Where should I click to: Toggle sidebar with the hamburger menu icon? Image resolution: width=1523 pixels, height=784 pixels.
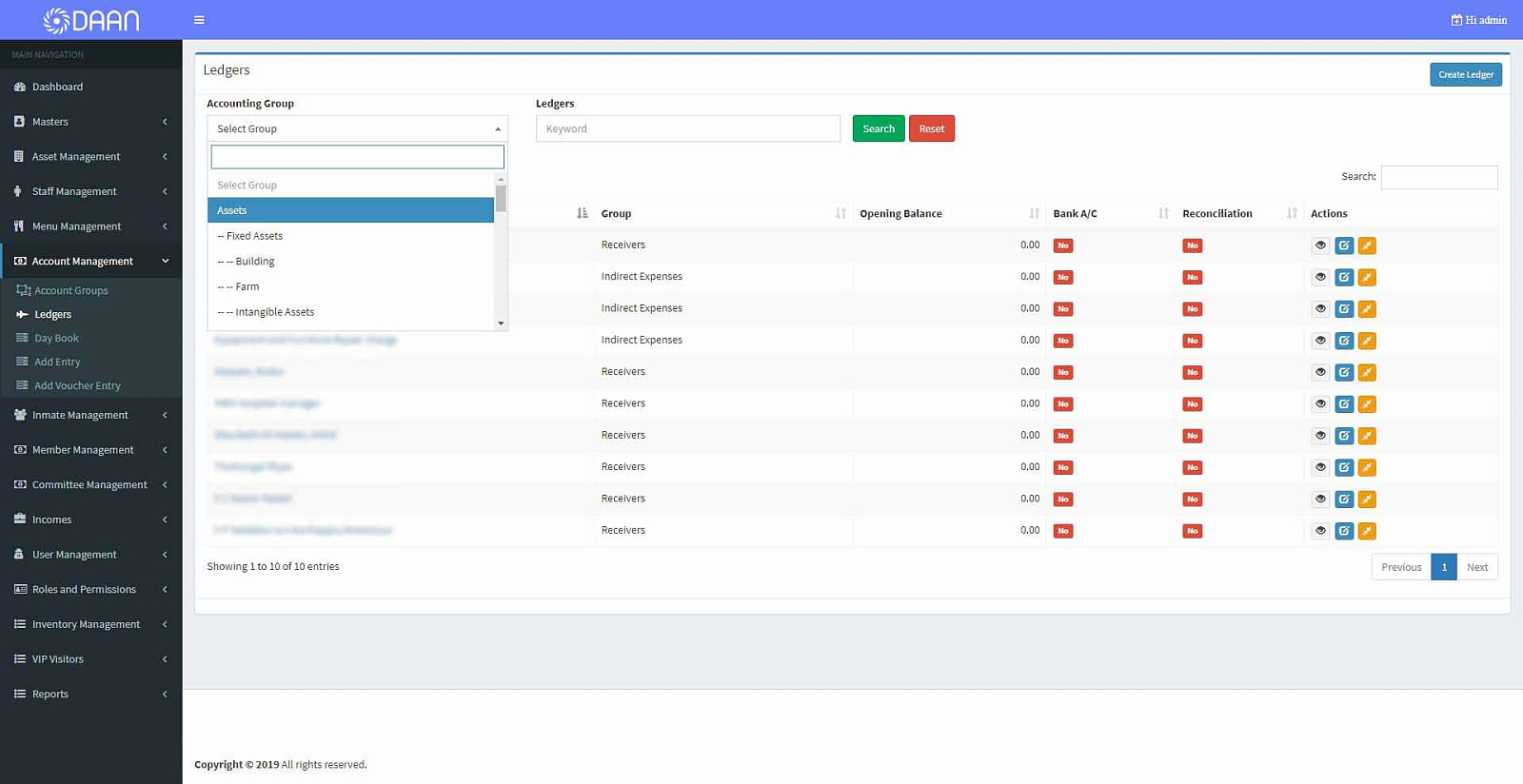coord(199,20)
